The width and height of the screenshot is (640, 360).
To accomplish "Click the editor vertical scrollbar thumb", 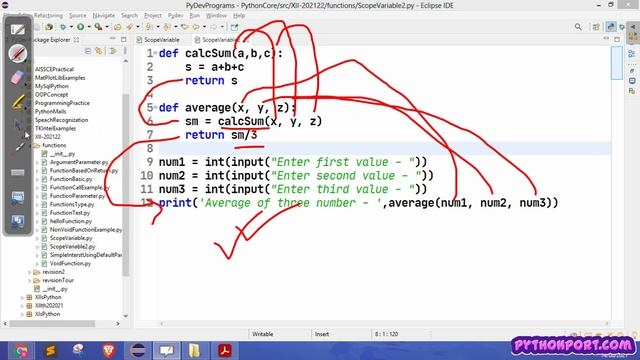I will pos(616,63).
